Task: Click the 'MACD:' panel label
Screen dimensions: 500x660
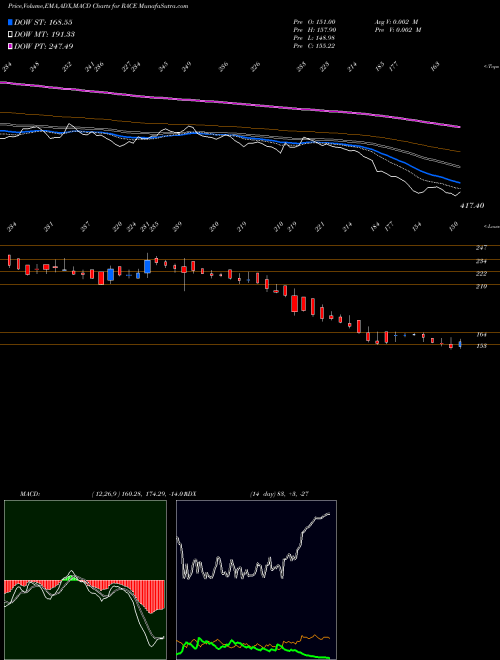Action: (30, 493)
